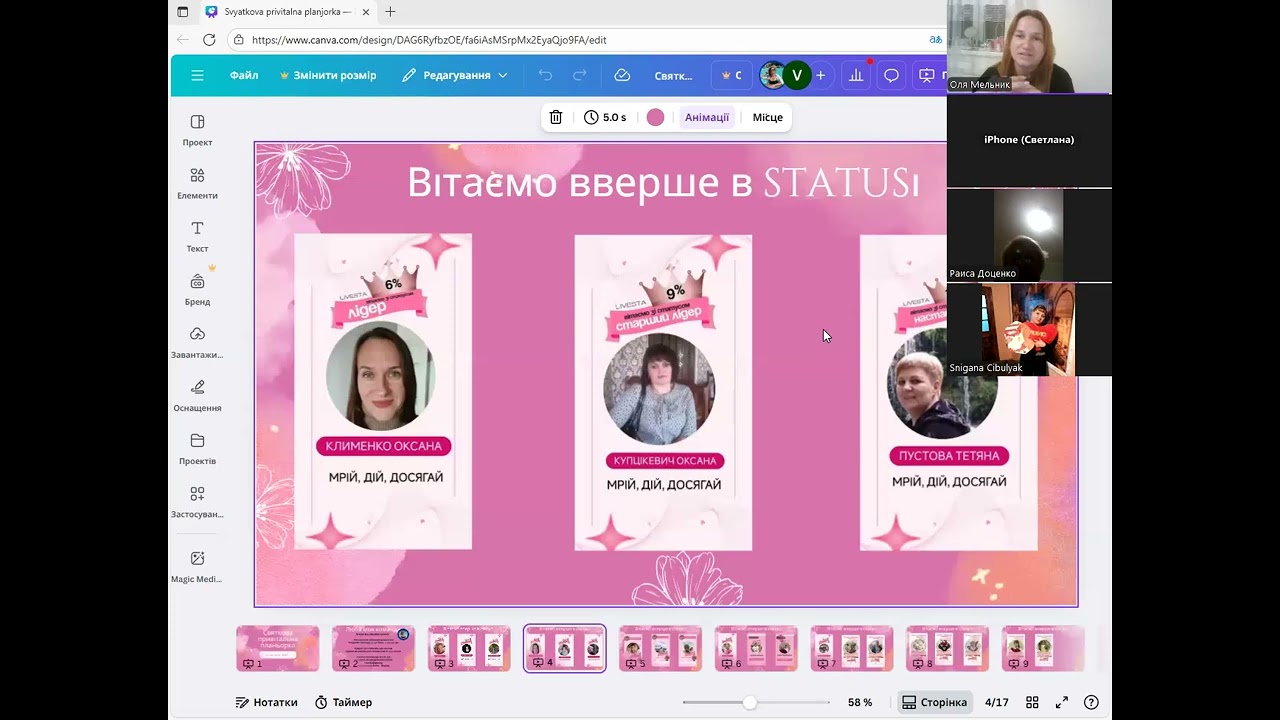This screenshot has height=720, width=1280.
Task: Toggle the Сторінка pages view
Action: pos(934,702)
